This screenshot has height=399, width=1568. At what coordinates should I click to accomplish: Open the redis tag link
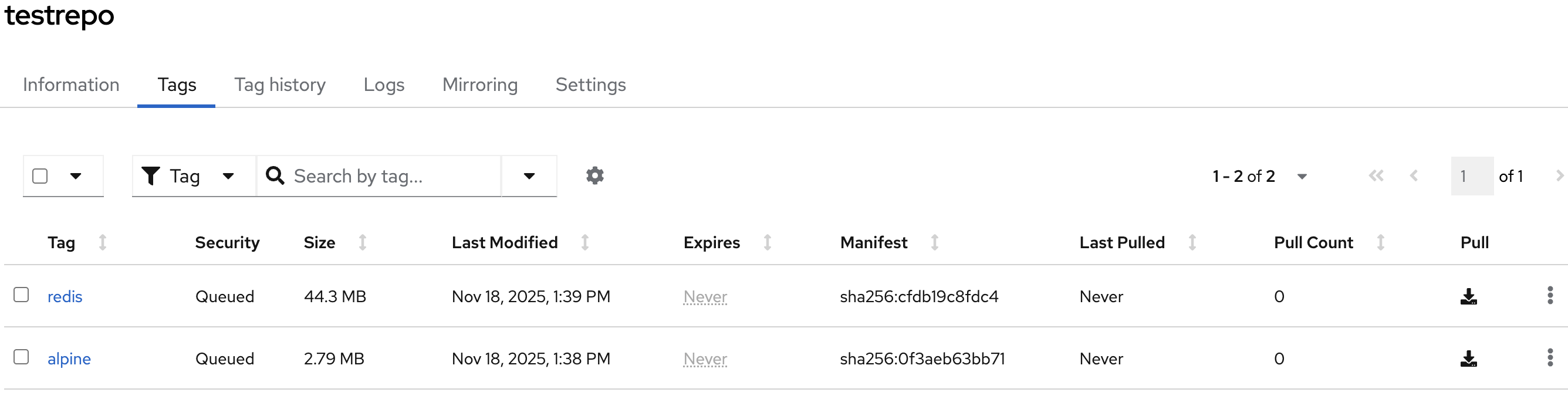(65, 297)
